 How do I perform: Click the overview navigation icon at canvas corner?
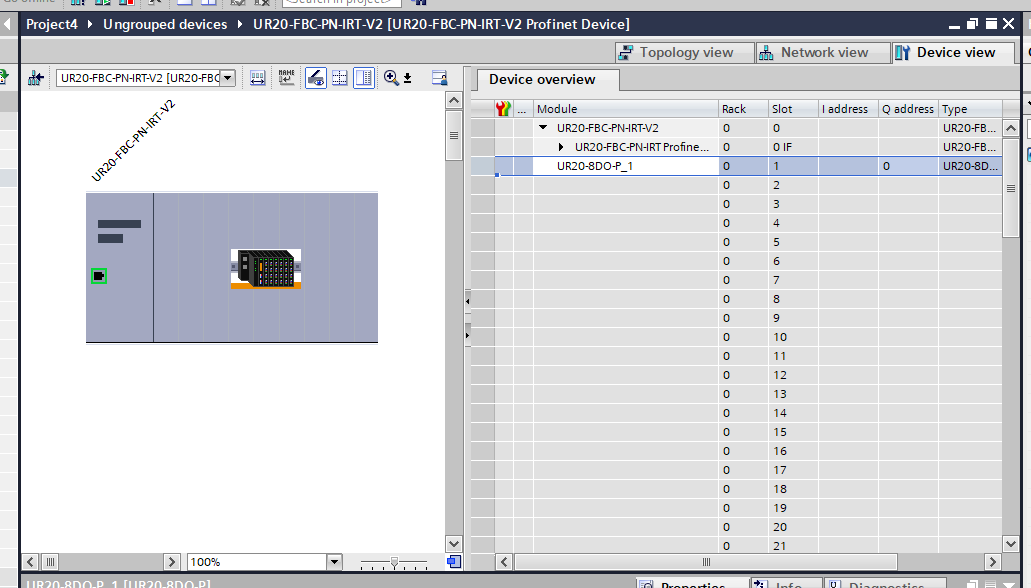[454, 562]
